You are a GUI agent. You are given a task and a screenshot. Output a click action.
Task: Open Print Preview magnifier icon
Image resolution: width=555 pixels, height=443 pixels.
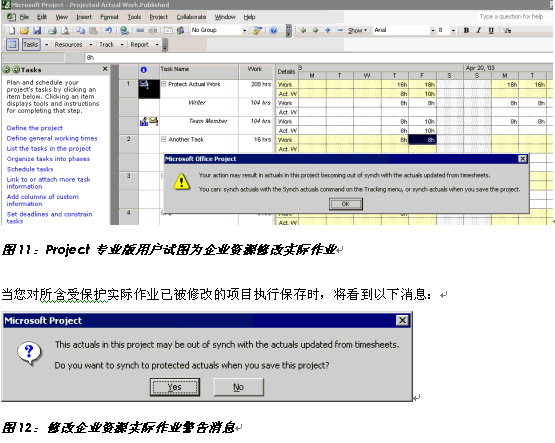65,30
